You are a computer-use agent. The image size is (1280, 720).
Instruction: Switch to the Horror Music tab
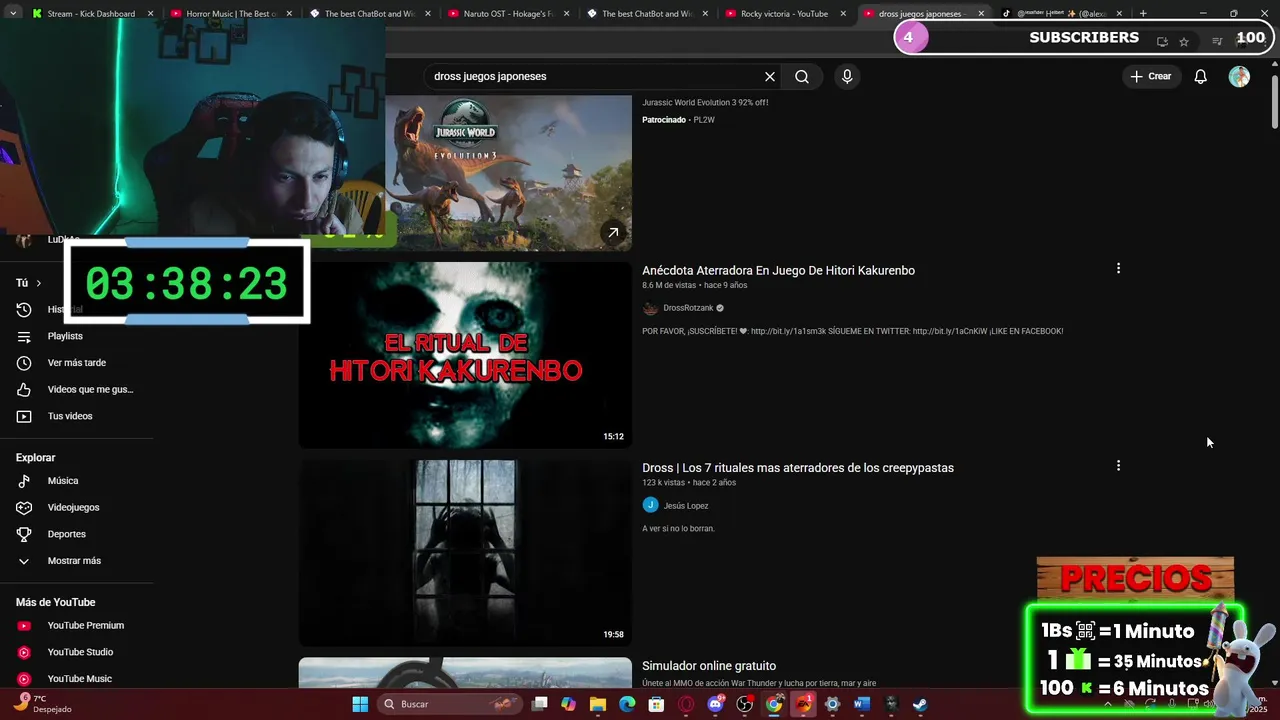pos(230,13)
